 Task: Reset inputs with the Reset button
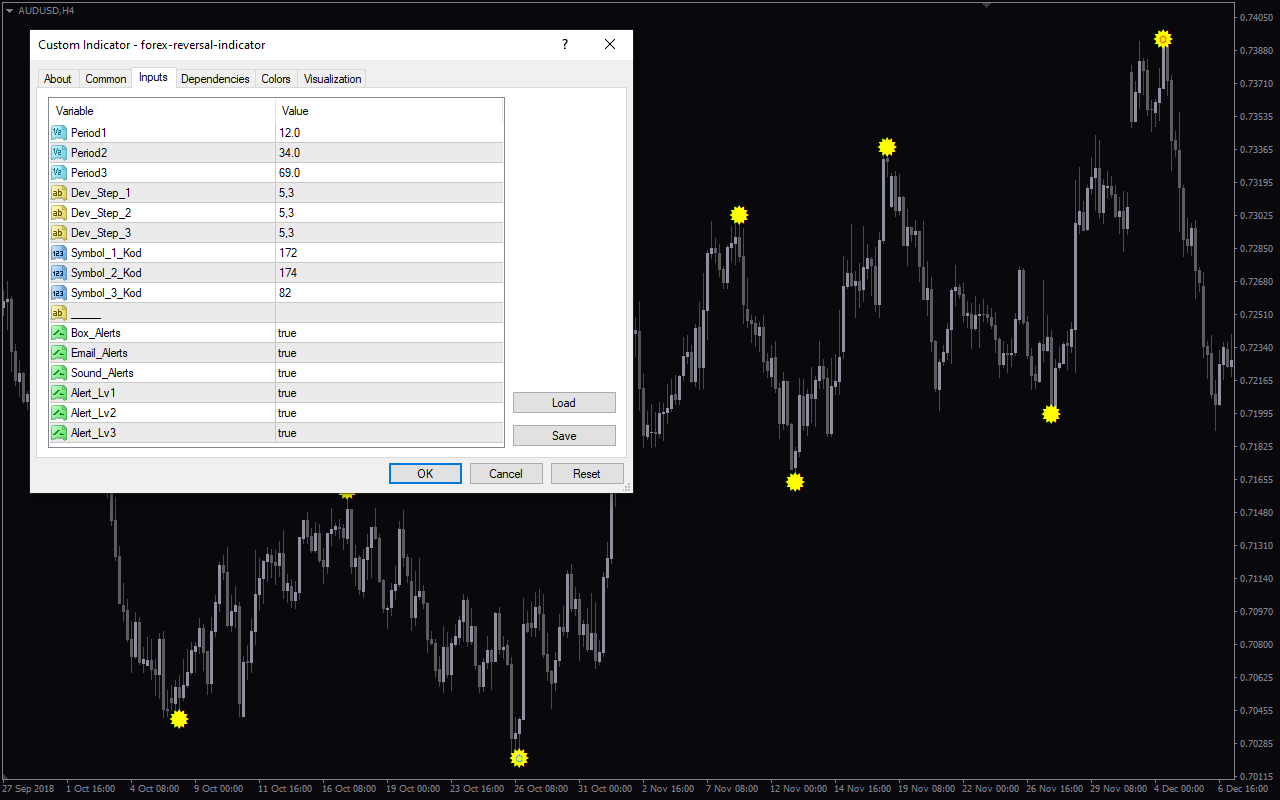click(x=587, y=474)
